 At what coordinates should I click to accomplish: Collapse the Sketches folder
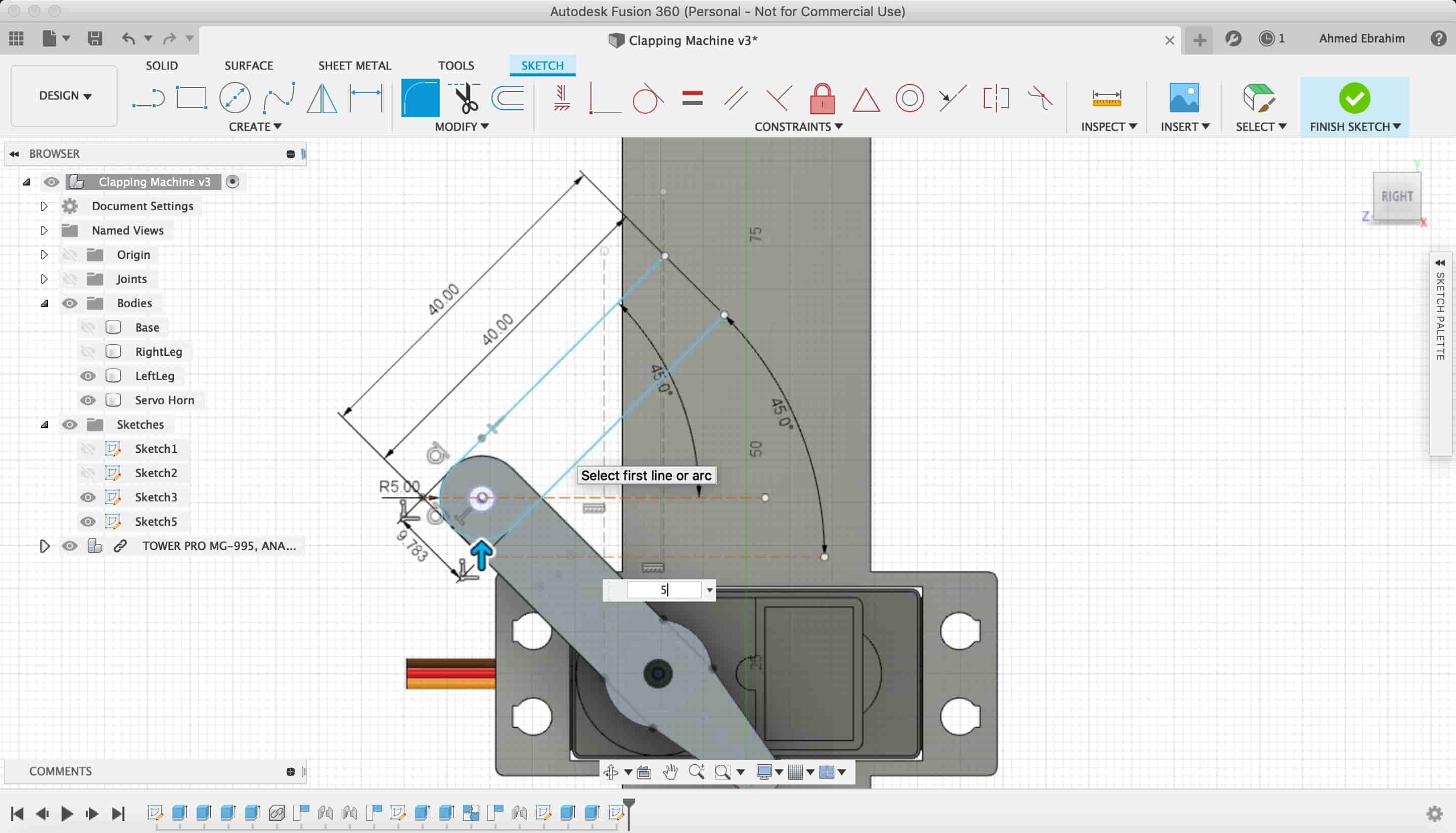tap(44, 425)
